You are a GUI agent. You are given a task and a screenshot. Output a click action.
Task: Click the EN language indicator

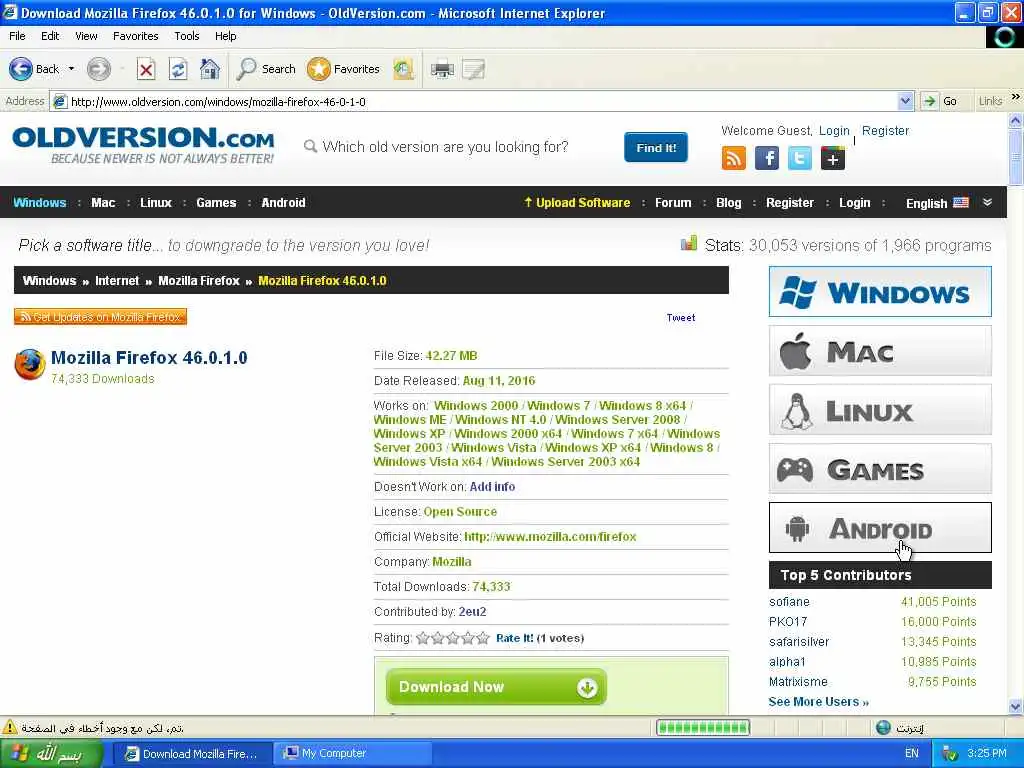tap(912, 754)
